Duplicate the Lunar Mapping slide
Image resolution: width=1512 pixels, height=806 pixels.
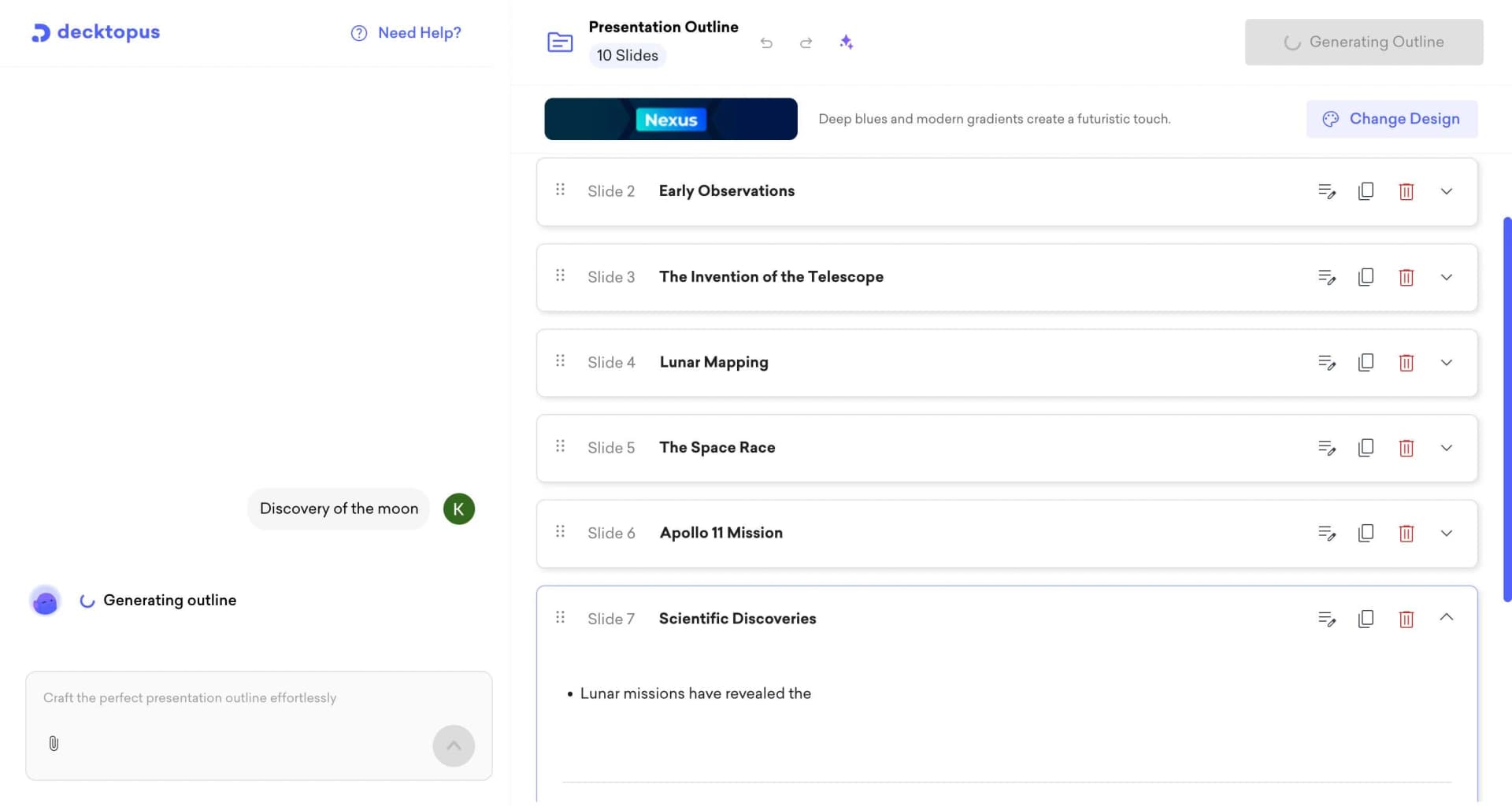click(1366, 362)
